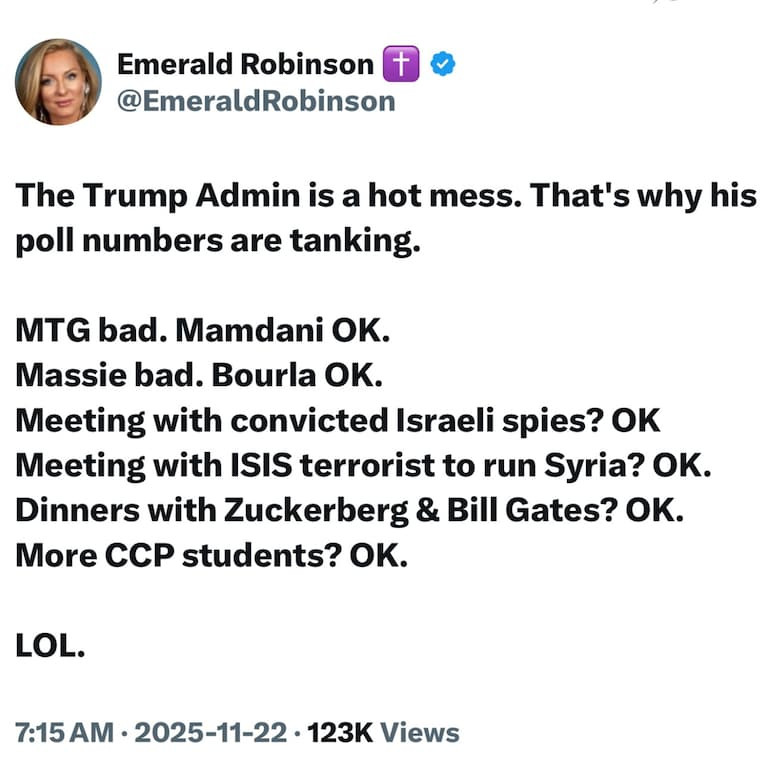Click Emerald Robinson's profile photo
Viewport: 768px width, 768px height.
[x=58, y=82]
